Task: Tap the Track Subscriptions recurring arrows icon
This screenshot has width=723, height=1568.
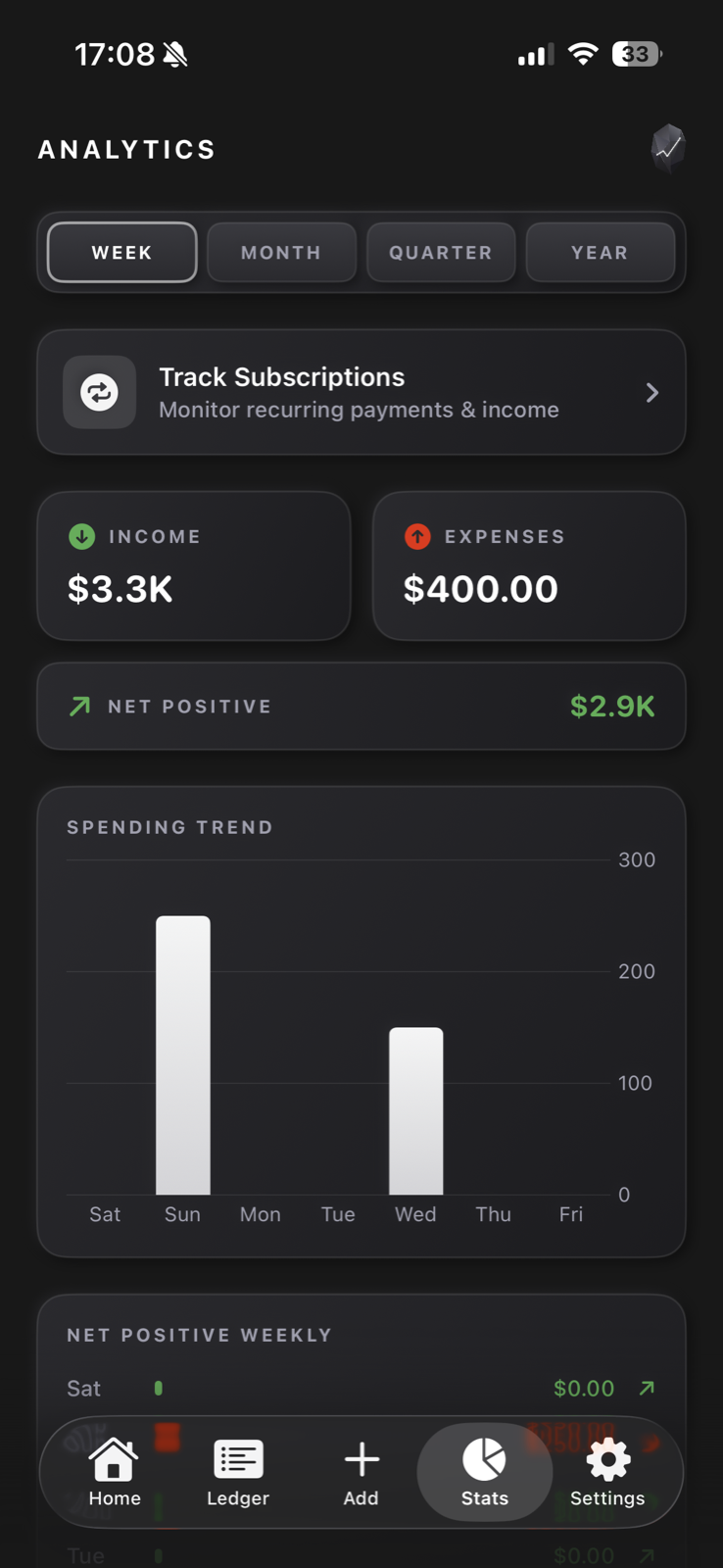Action: pyautogui.click(x=99, y=392)
